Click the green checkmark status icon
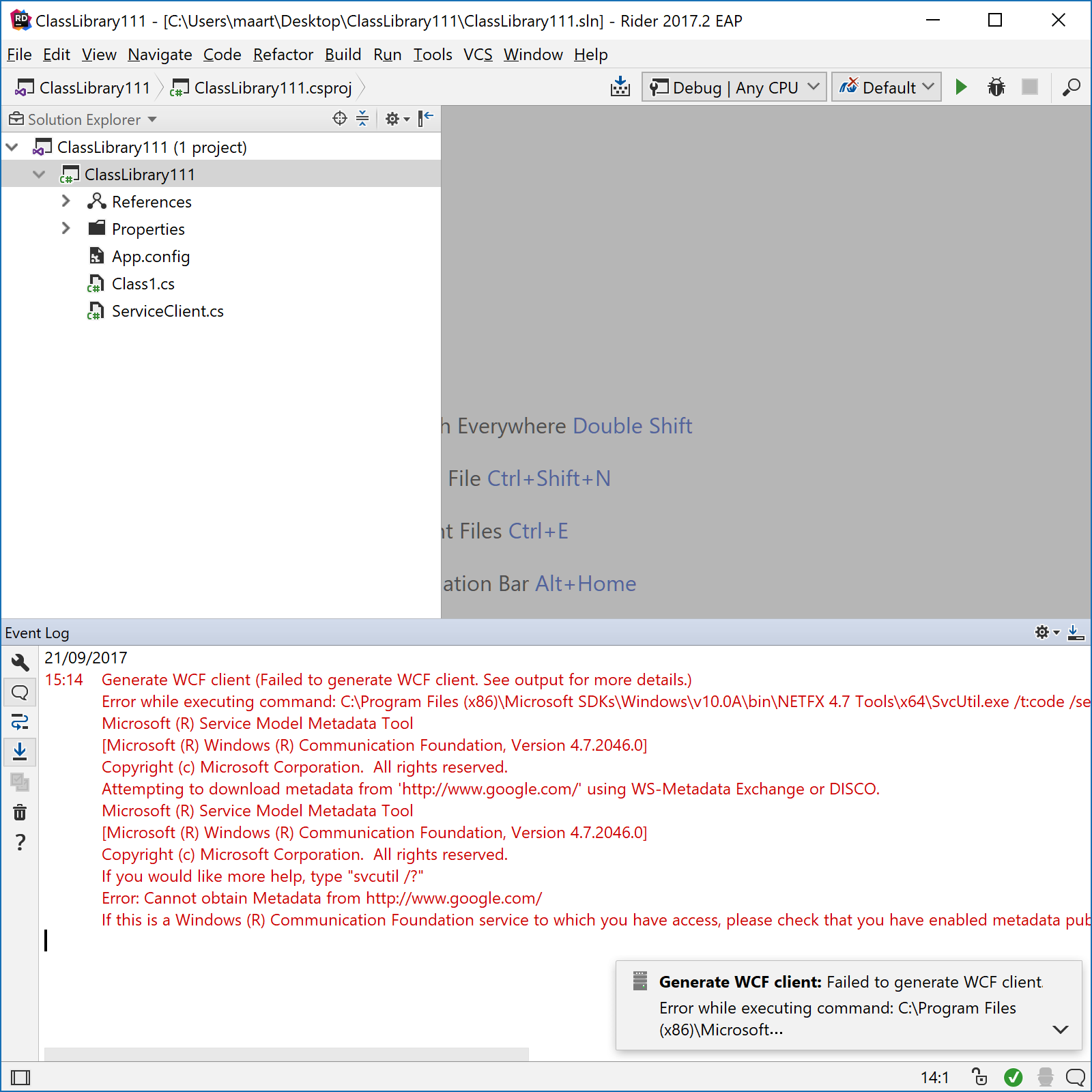The width and height of the screenshot is (1092, 1092). coord(1014,1078)
